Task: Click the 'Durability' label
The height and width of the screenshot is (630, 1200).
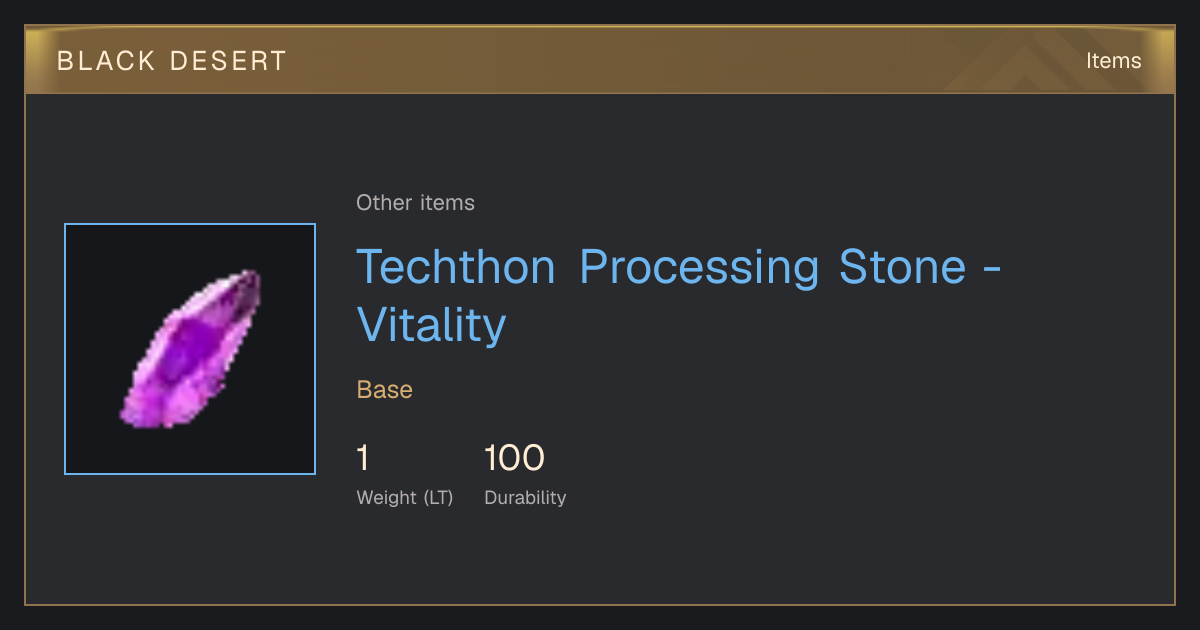Action: tap(525, 498)
